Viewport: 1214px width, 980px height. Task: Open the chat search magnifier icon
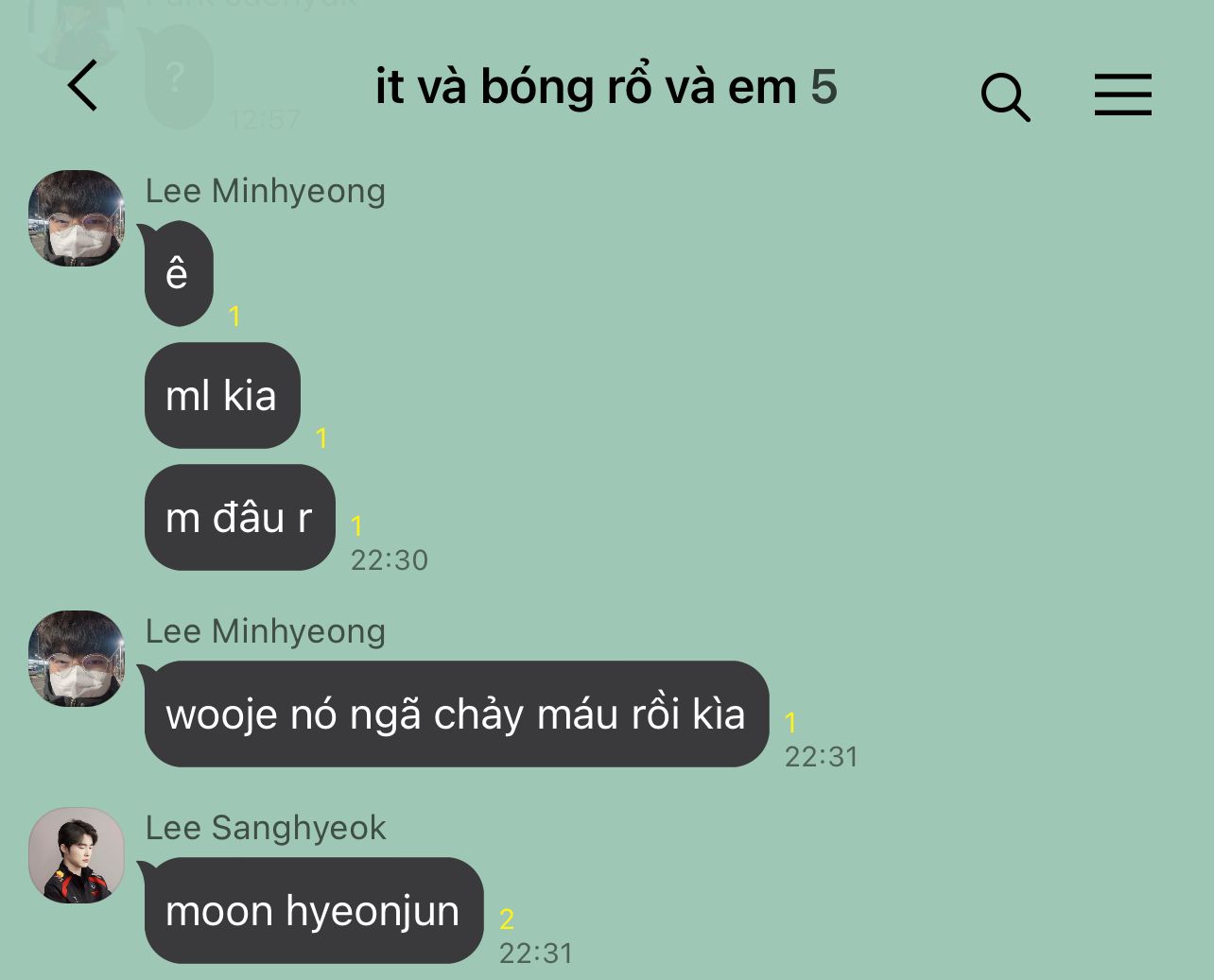pos(1005,96)
